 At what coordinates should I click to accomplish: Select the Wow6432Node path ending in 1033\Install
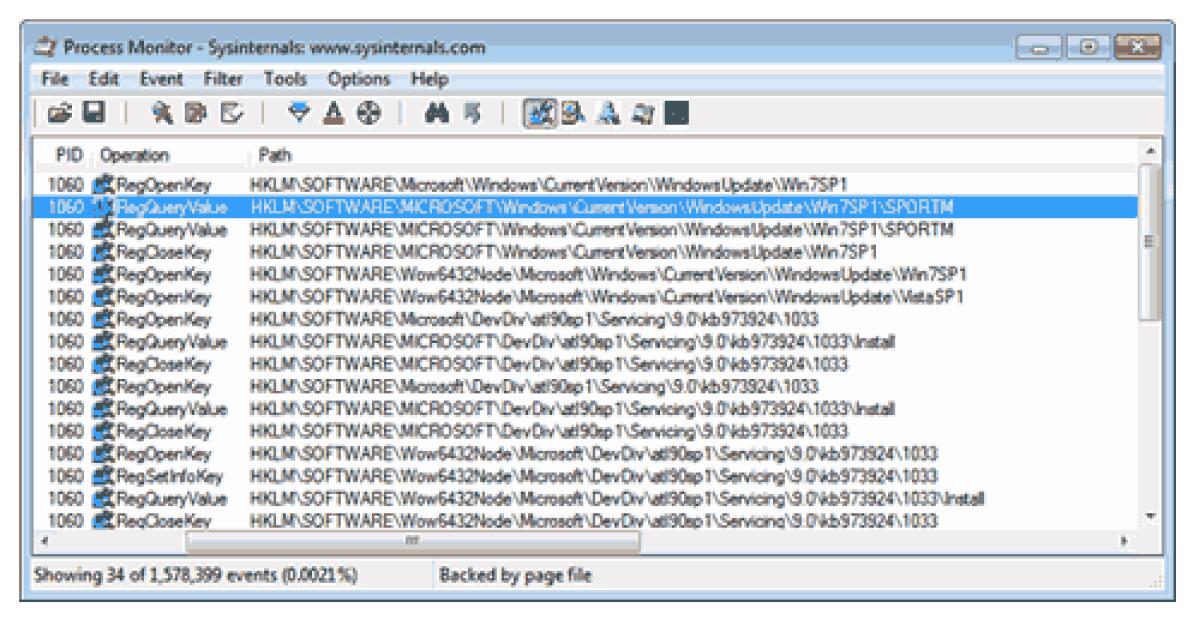pyautogui.click(x=617, y=499)
